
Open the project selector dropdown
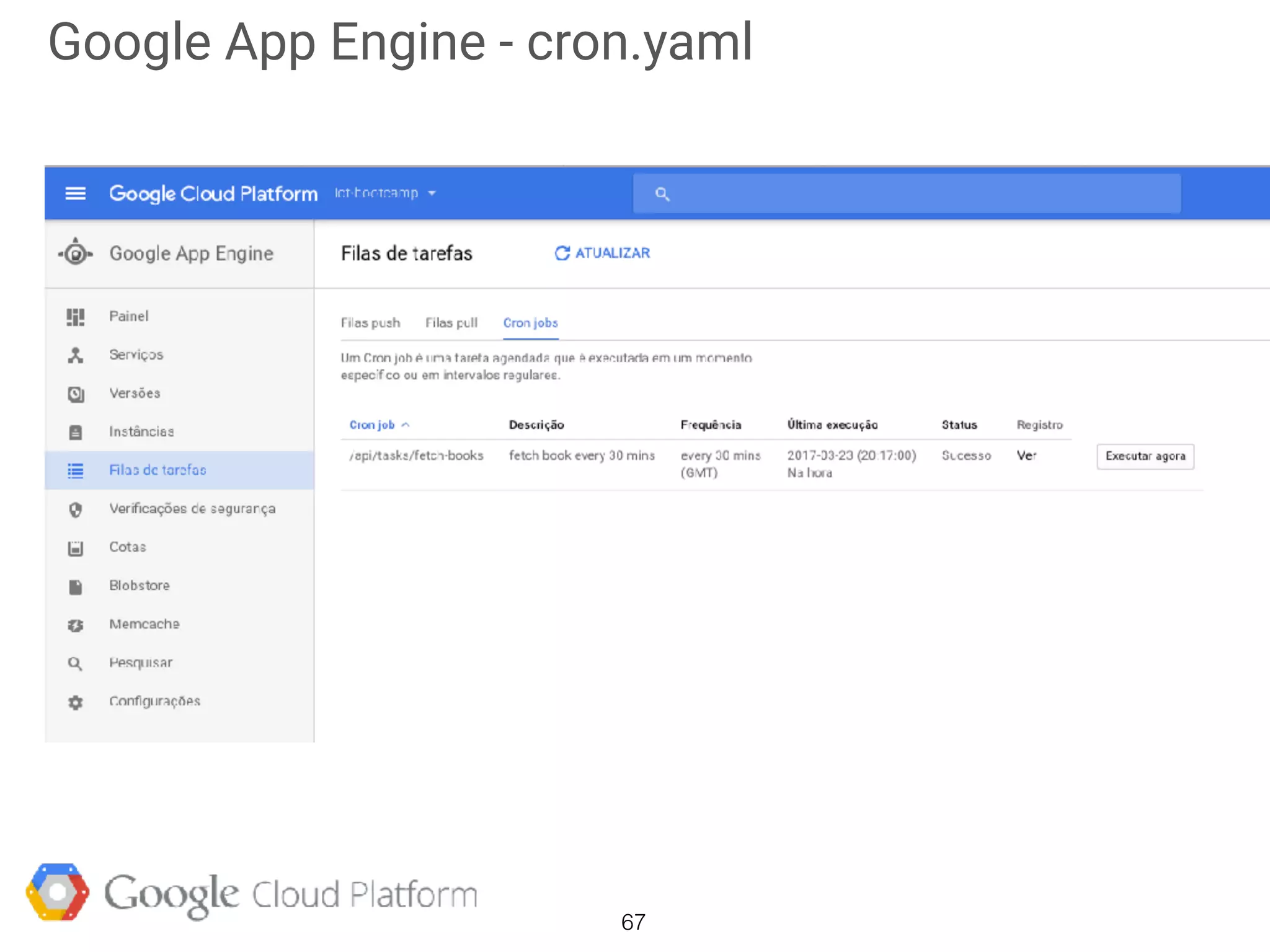(x=385, y=193)
